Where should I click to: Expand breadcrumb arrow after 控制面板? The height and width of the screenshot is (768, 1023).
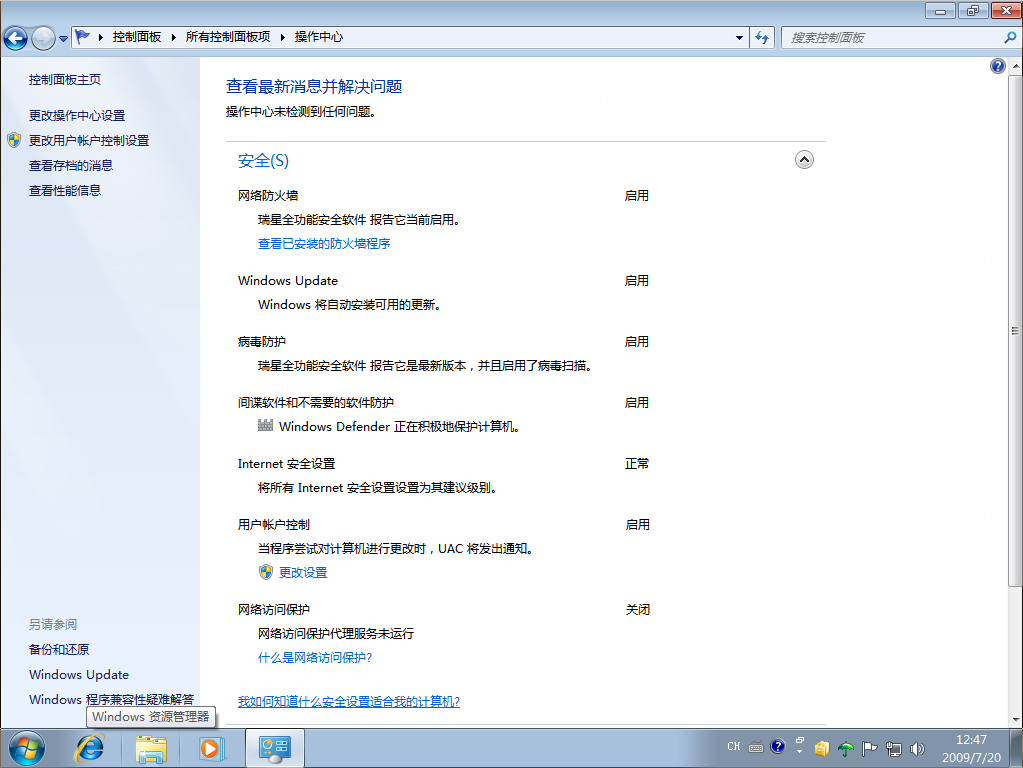point(171,37)
